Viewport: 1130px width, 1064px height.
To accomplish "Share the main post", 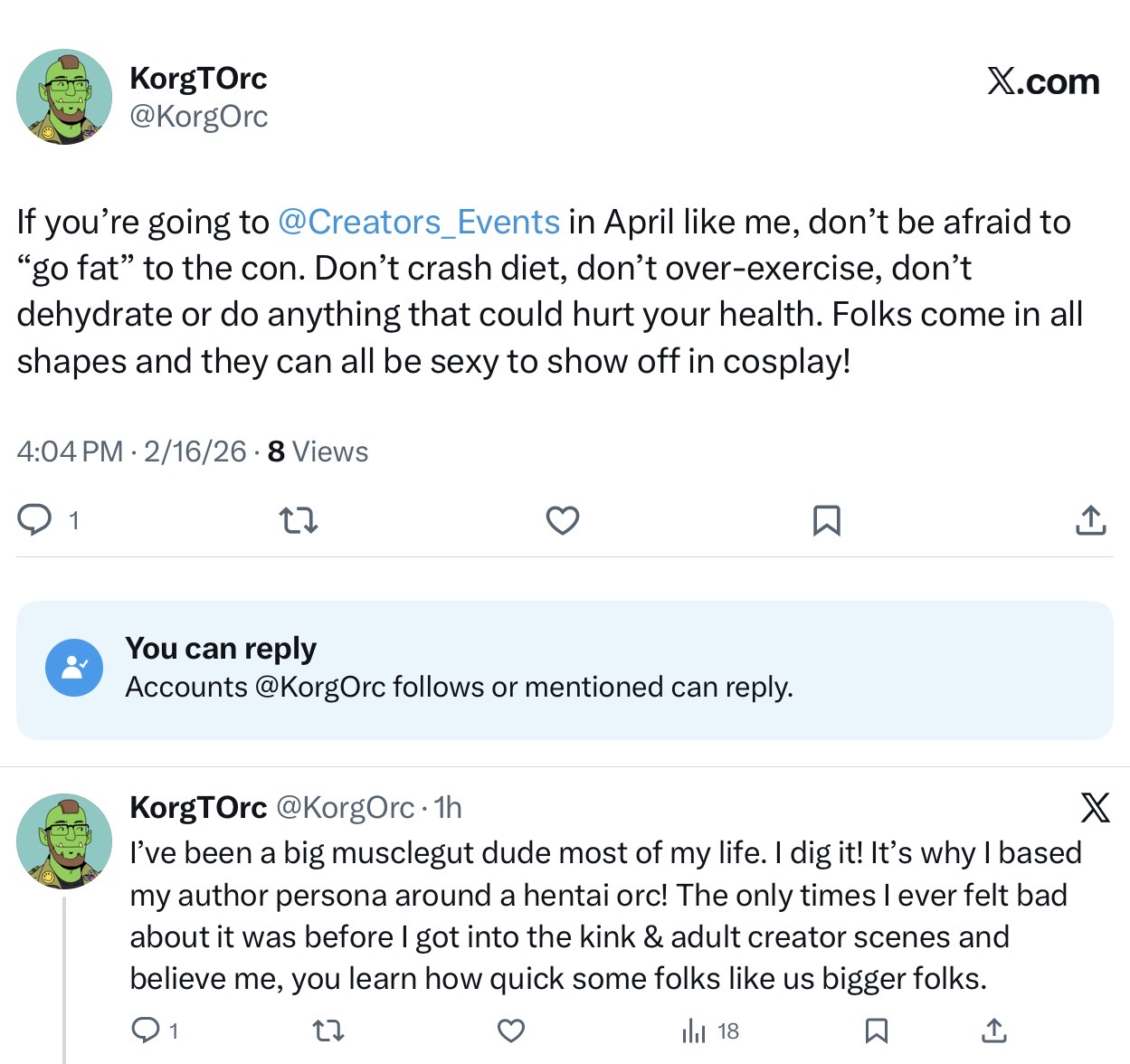I will pyautogui.click(x=1090, y=520).
